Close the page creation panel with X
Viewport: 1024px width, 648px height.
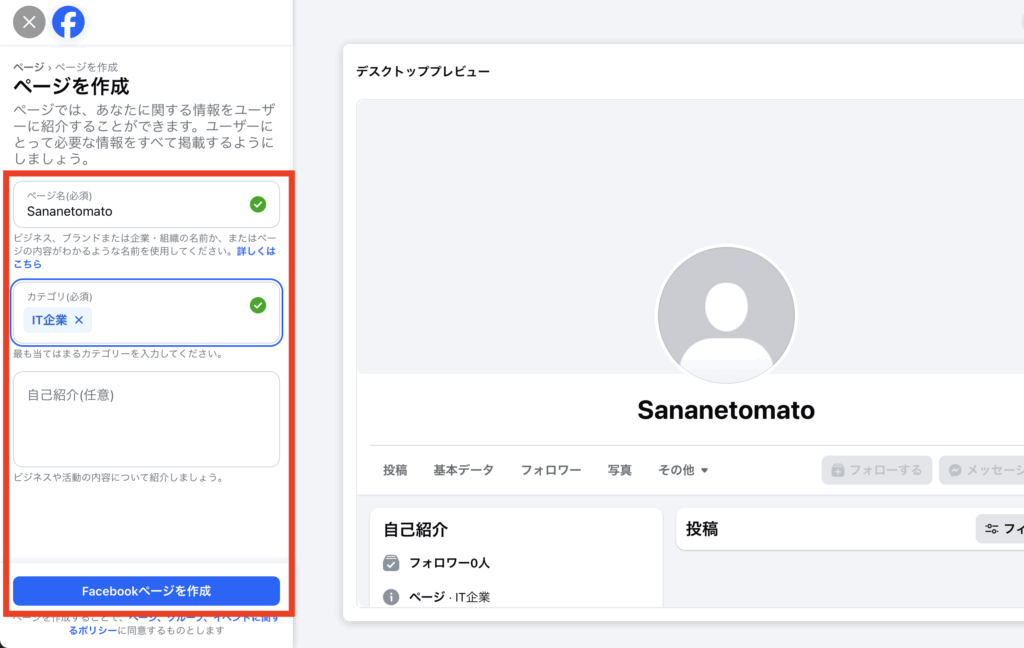[x=29, y=22]
